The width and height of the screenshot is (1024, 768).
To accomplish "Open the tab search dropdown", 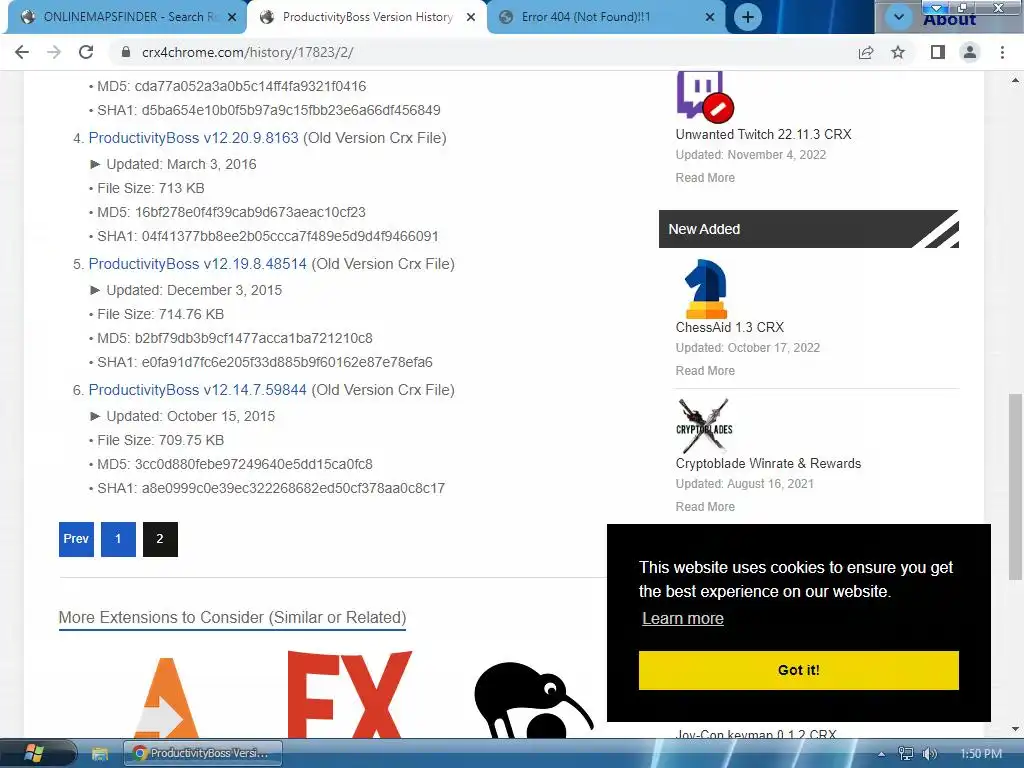I will (899, 17).
